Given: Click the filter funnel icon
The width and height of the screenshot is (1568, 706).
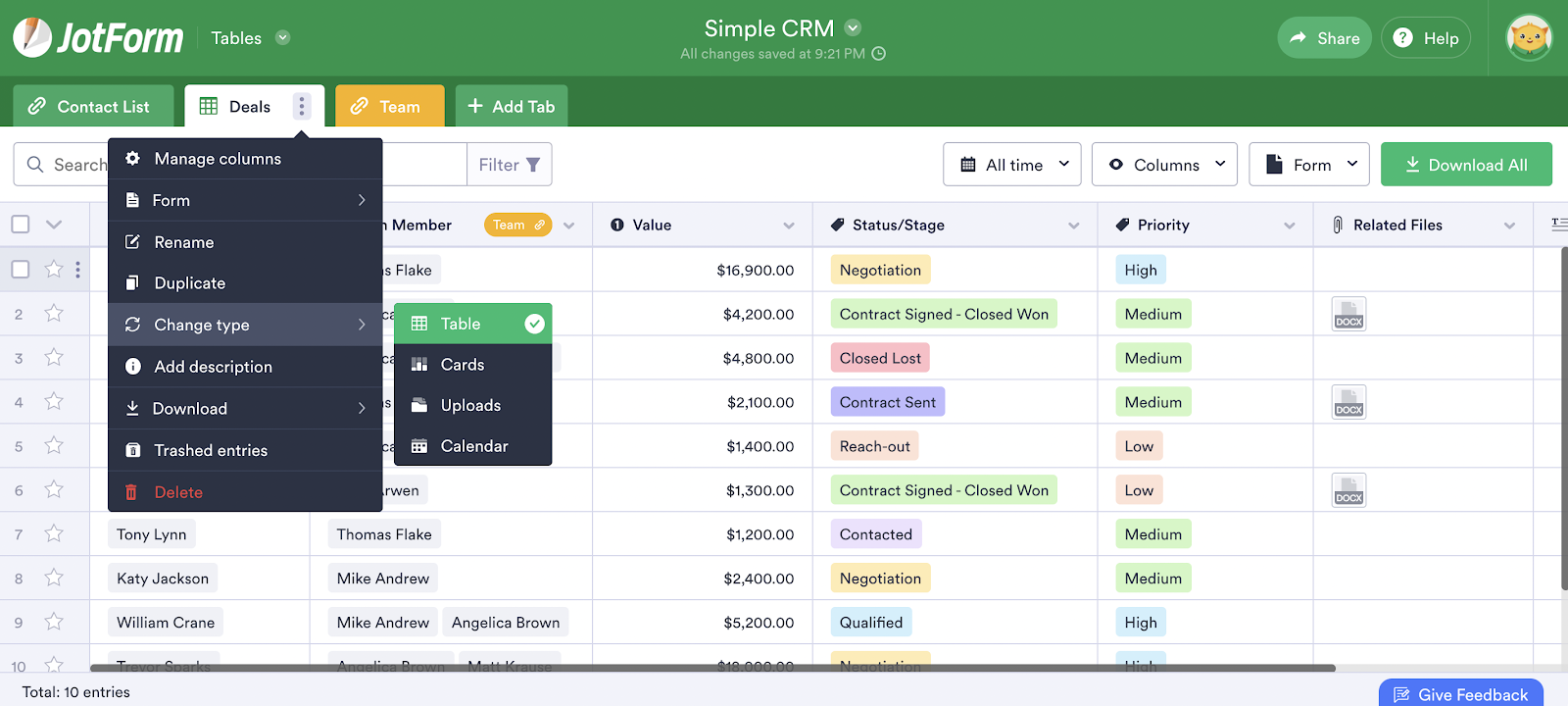Looking at the screenshot, I should 533,165.
